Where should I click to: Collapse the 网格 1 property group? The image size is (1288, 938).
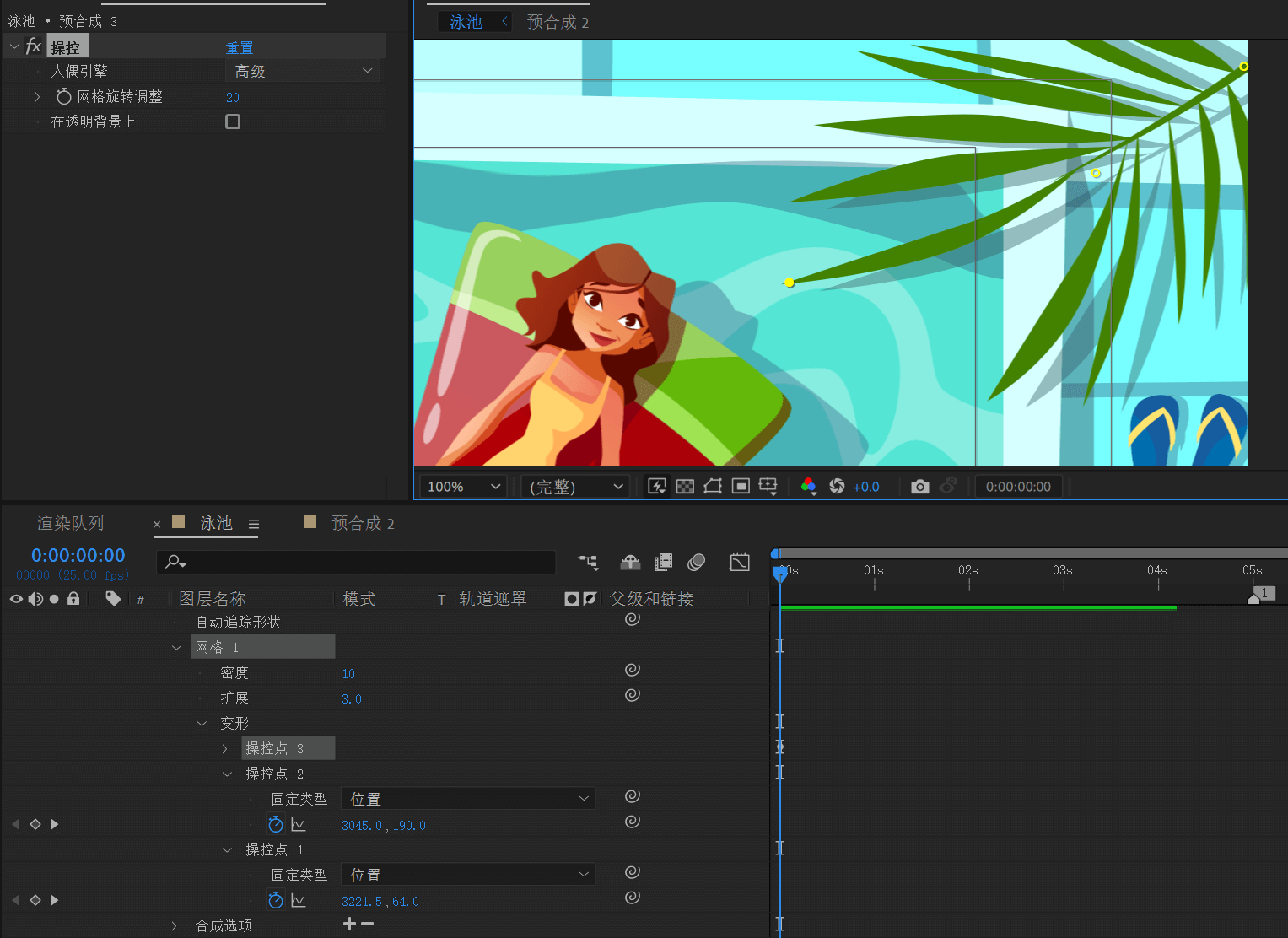tap(176, 648)
